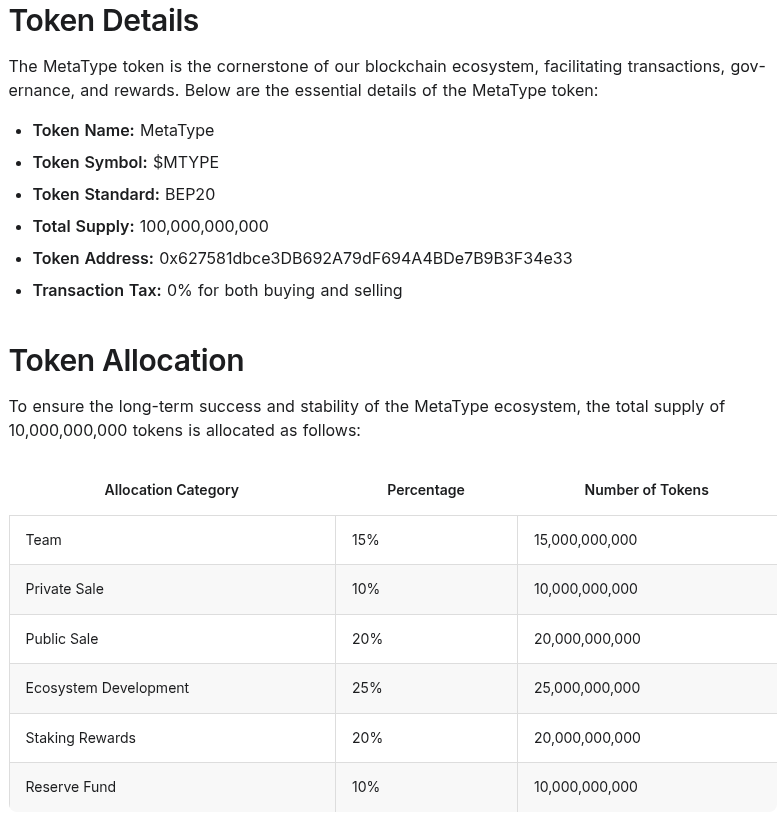Screen dimensions: 777x816
Task: Select the Percentage column header
Action: 425,490
